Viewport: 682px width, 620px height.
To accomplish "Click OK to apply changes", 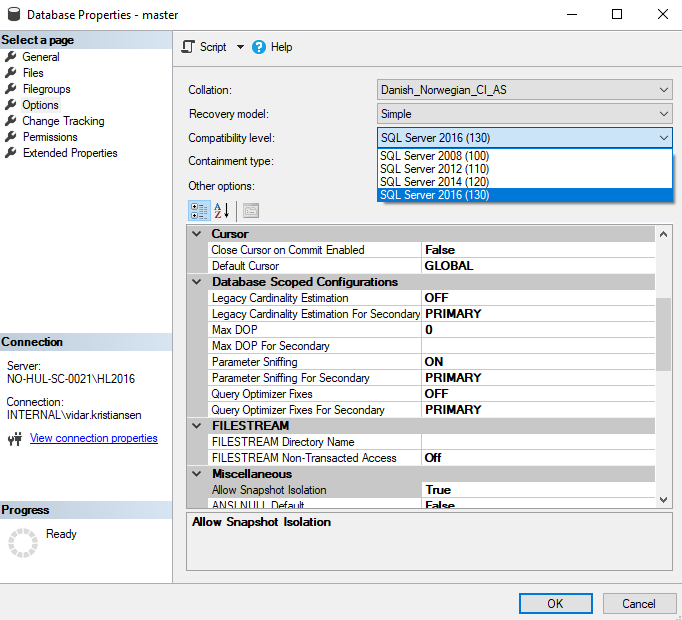I will 555,604.
